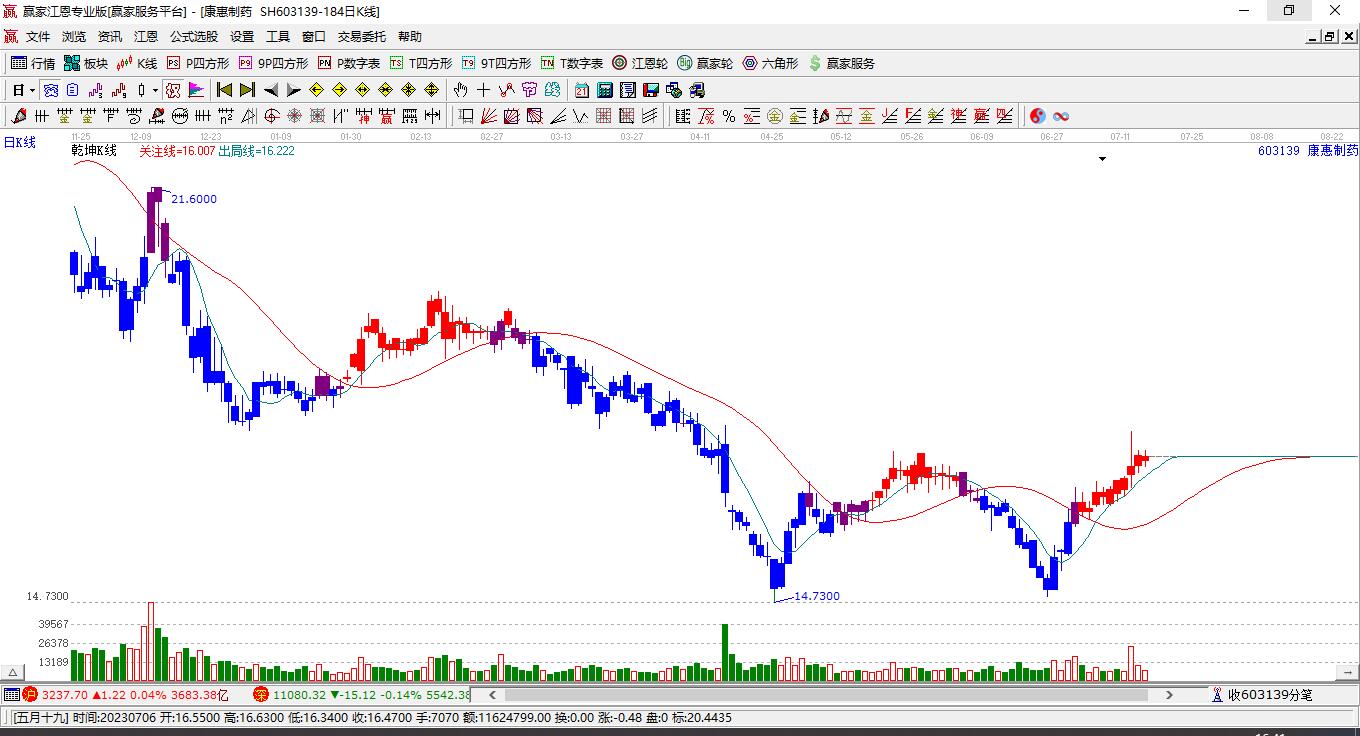The image size is (1360, 736).
Task: Open the 公式选股 menu
Action: coord(194,37)
